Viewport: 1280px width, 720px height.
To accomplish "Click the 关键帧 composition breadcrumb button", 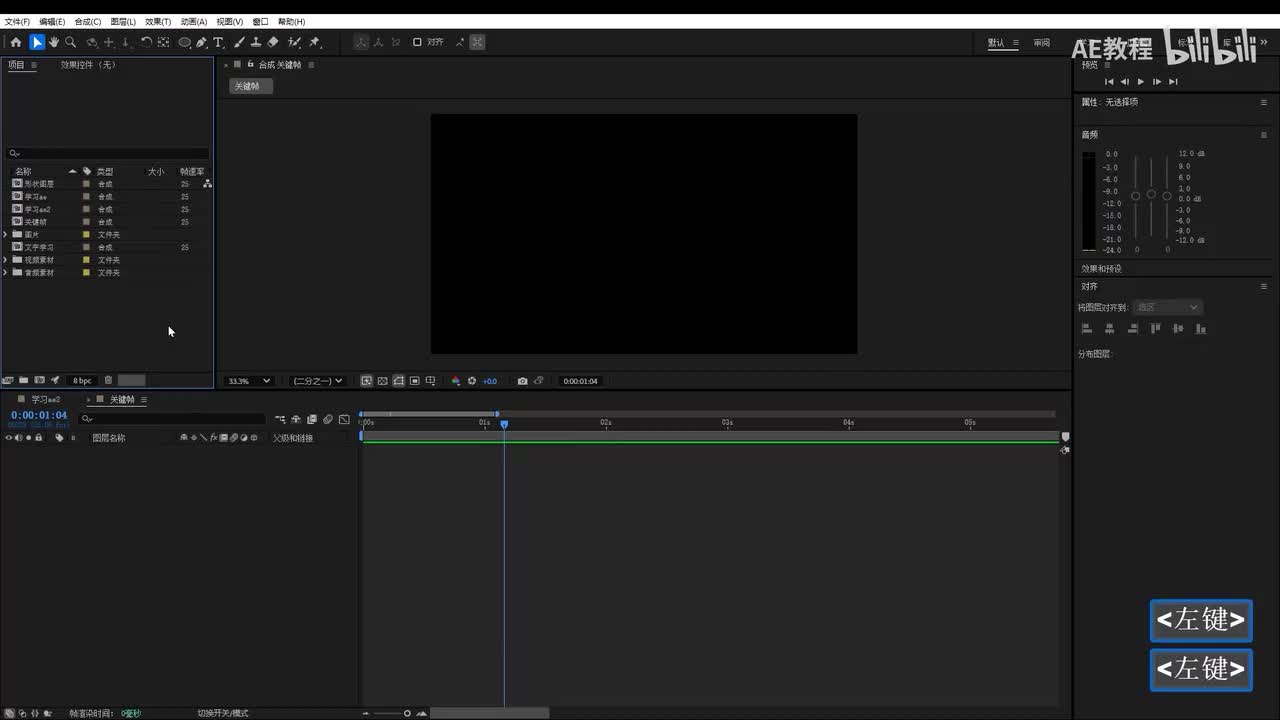I will [x=251, y=86].
